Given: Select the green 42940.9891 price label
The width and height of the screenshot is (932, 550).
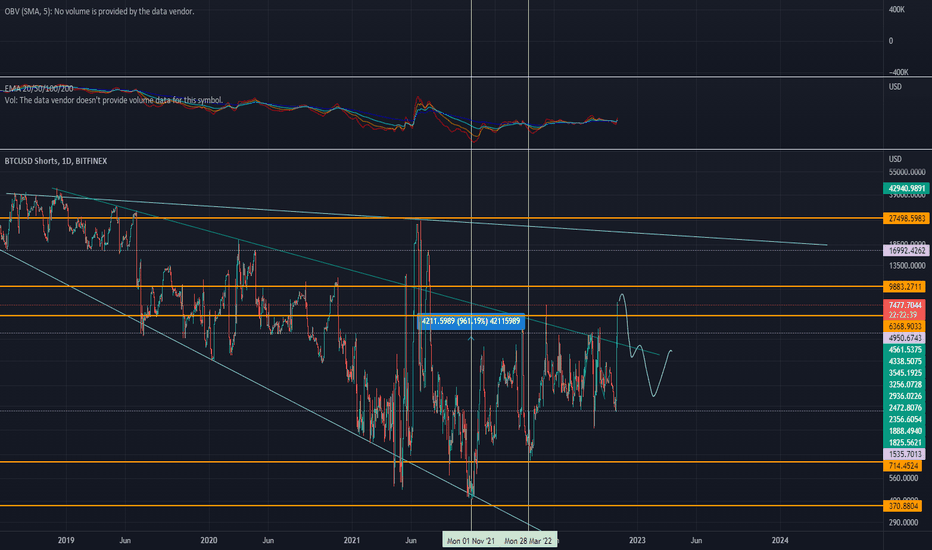Looking at the screenshot, I should (x=906, y=188).
